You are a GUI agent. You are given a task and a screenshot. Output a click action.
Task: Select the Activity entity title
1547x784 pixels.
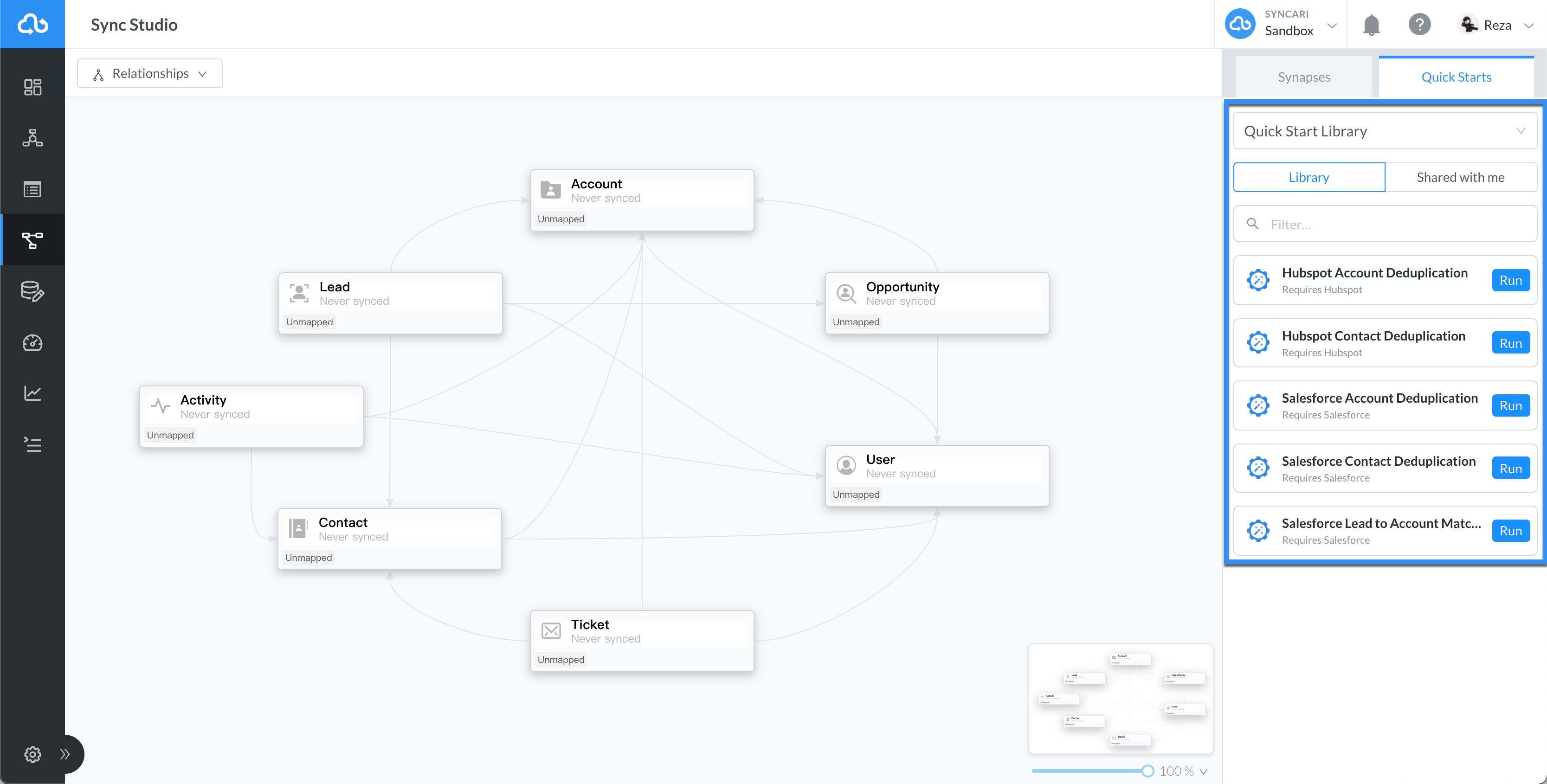[203, 400]
